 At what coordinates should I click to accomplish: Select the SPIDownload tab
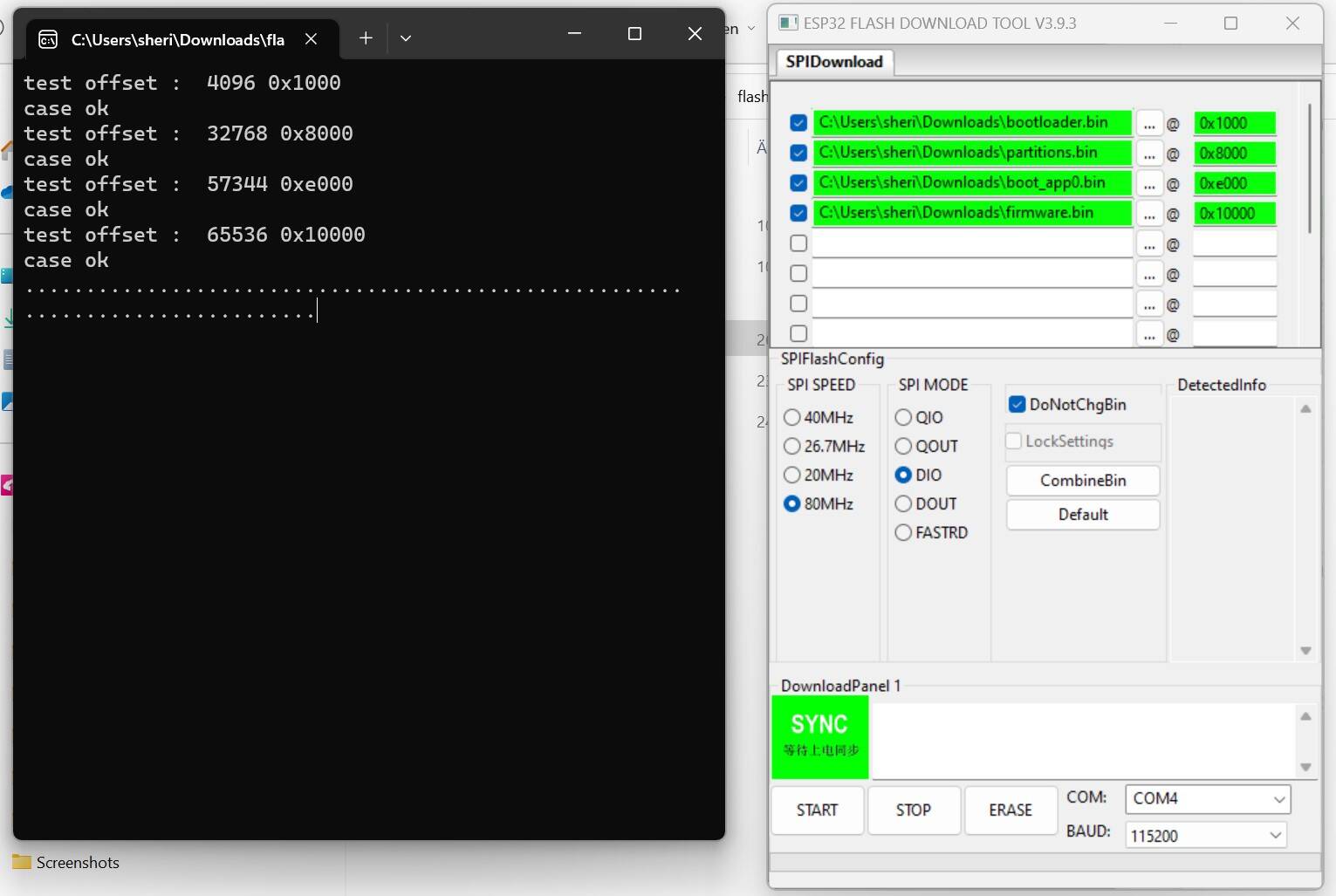833,61
